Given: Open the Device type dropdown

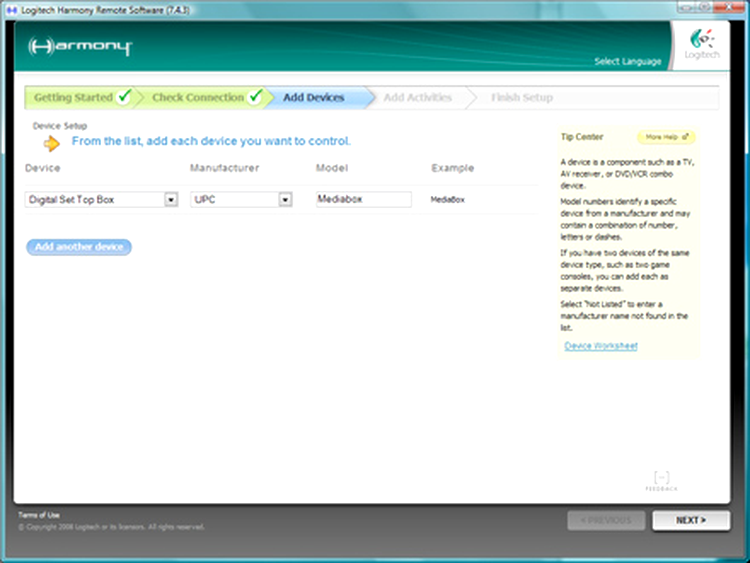Looking at the screenshot, I should [x=171, y=200].
